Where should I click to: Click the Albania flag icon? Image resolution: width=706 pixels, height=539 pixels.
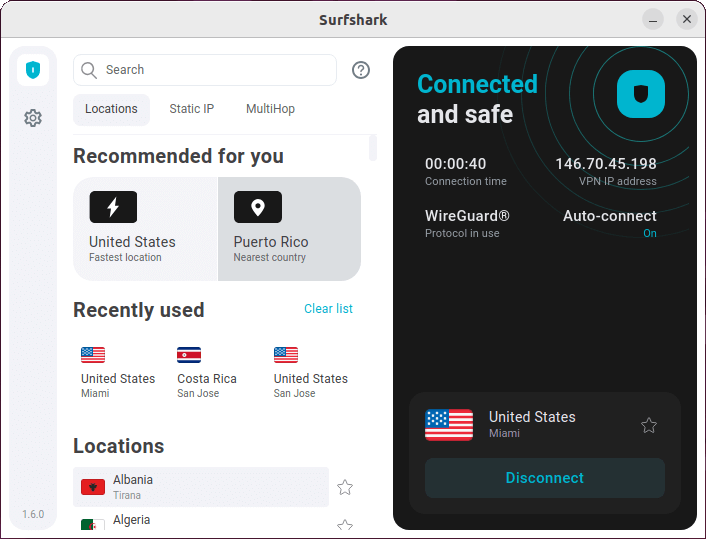point(93,487)
